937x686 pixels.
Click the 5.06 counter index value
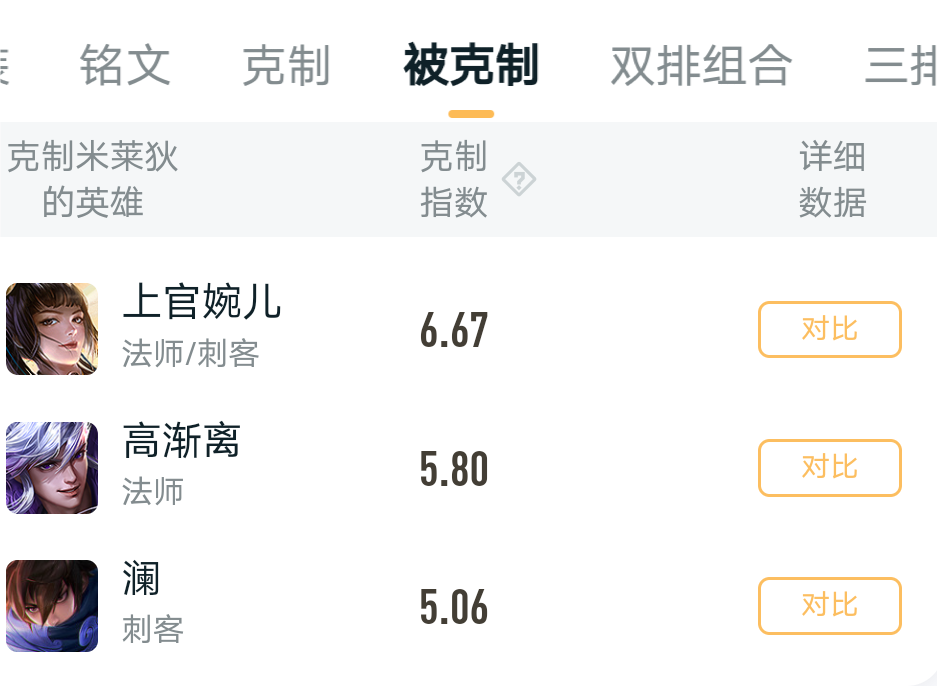[454, 607]
